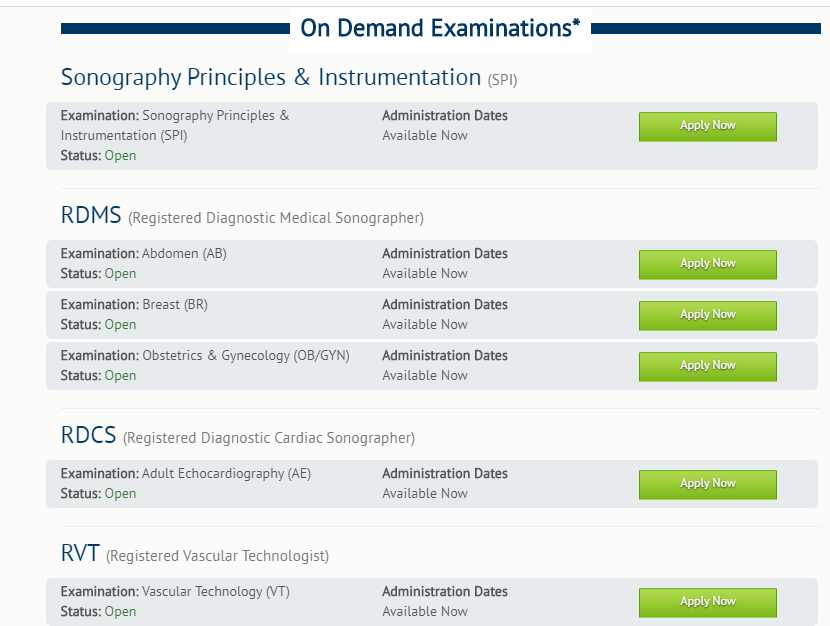This screenshot has height=626, width=830.
Task: Click Apply Now for Adult Echocardiography (AE)
Action: 707,484
